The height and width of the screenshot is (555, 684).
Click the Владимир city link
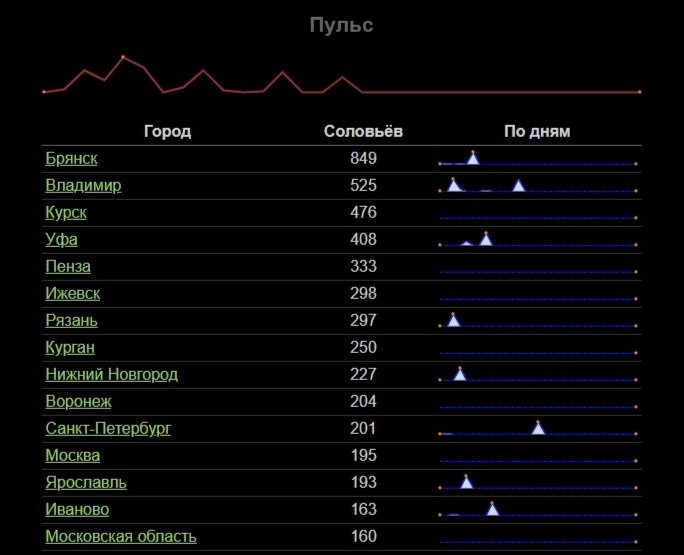pos(83,186)
